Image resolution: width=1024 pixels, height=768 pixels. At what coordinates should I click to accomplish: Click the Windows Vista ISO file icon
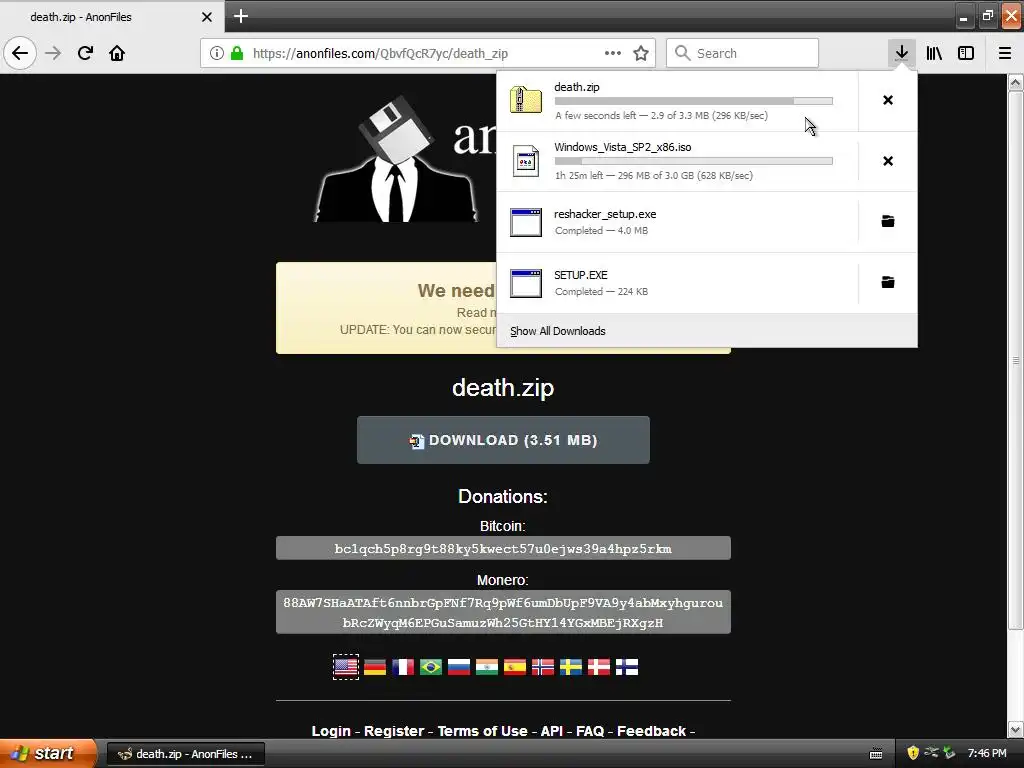click(526, 161)
